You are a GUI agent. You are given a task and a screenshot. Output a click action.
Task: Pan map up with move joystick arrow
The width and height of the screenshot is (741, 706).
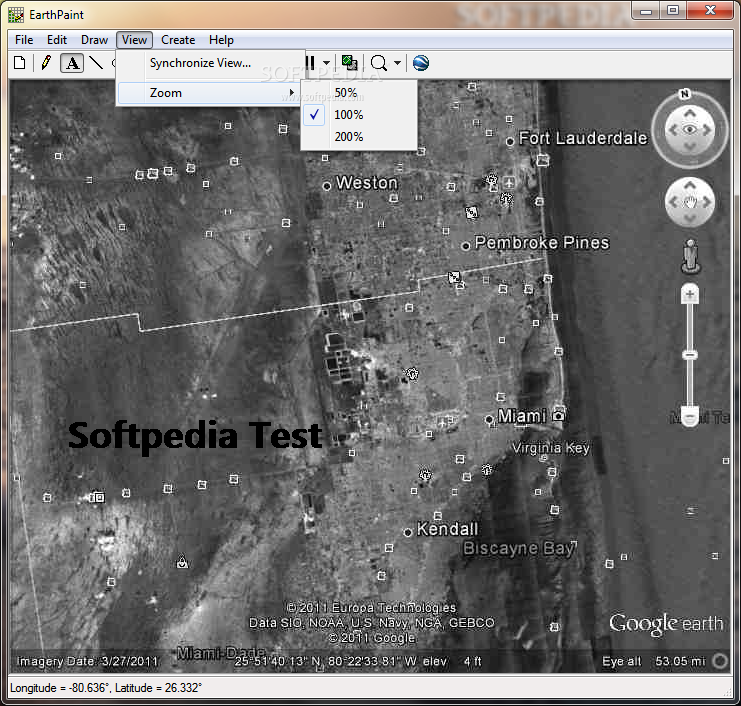pyautogui.click(x=690, y=186)
